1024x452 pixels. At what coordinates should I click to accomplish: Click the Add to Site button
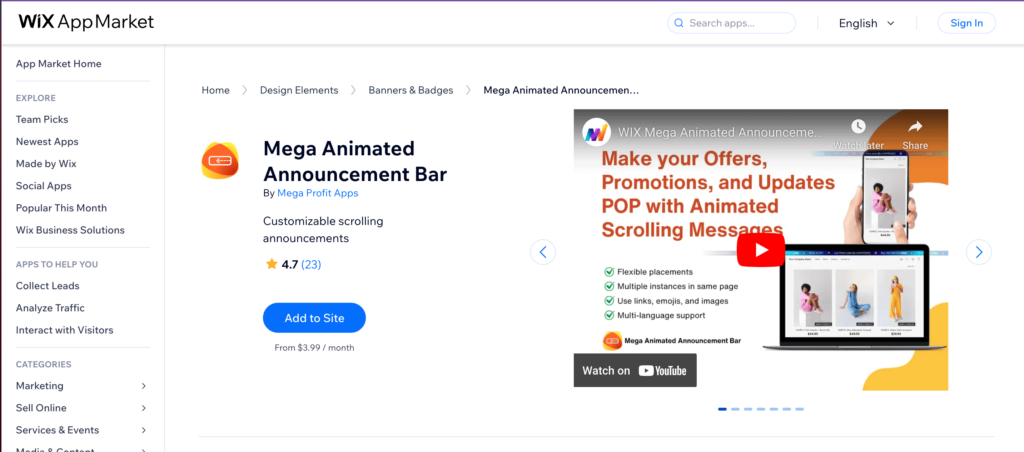[314, 318]
